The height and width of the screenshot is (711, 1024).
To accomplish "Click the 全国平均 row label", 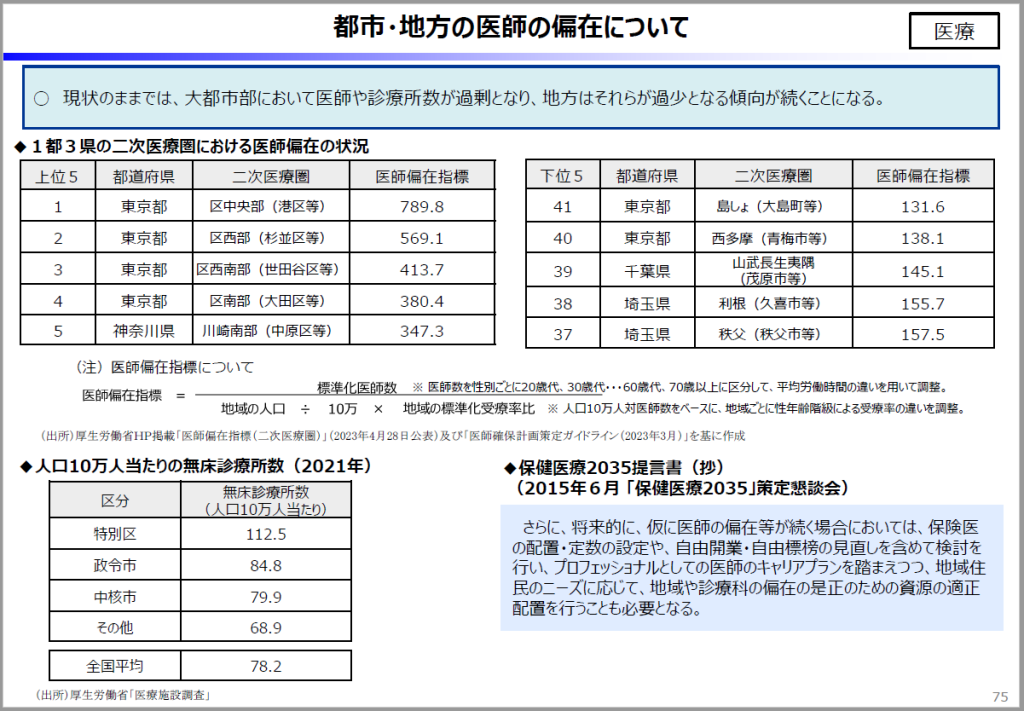I will point(115,666).
